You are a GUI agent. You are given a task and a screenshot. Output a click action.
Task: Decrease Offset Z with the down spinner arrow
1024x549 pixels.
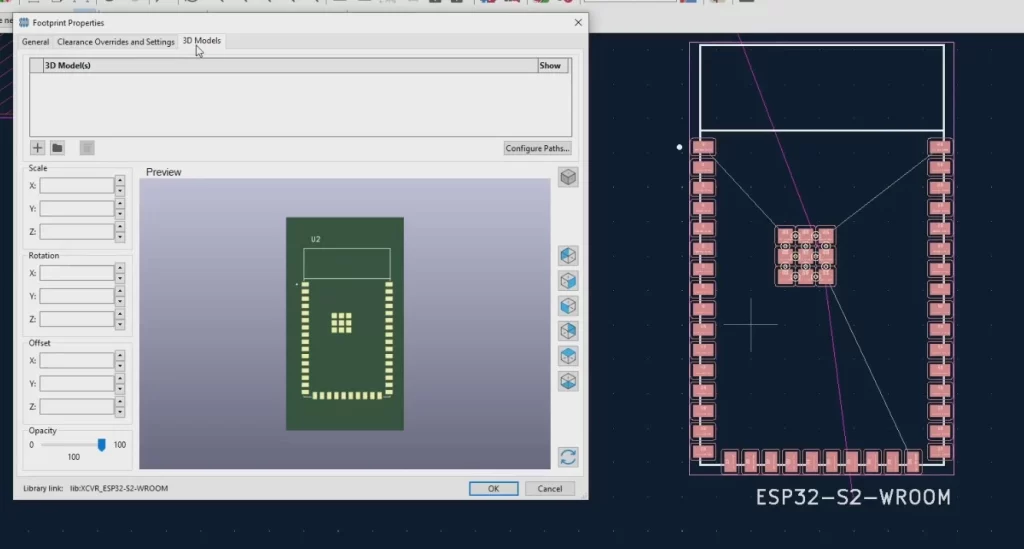[120, 411]
